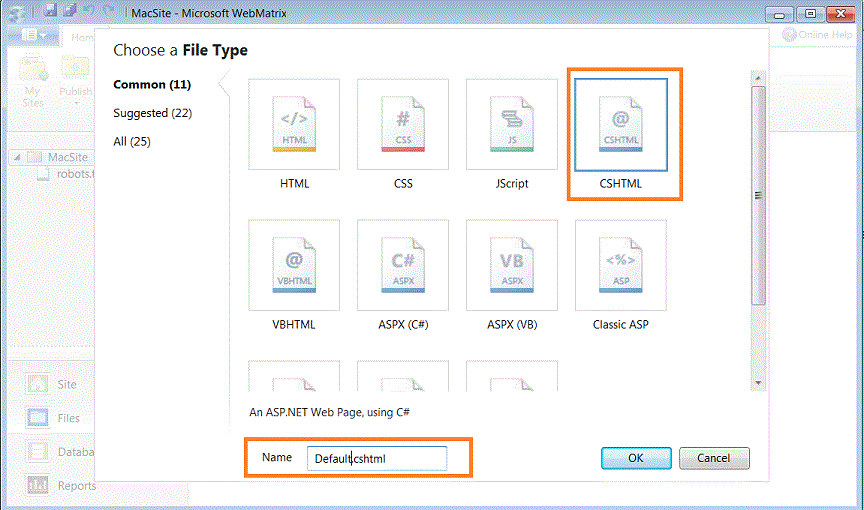
Task: Show the Suggested (22) file types
Action: pos(153,113)
